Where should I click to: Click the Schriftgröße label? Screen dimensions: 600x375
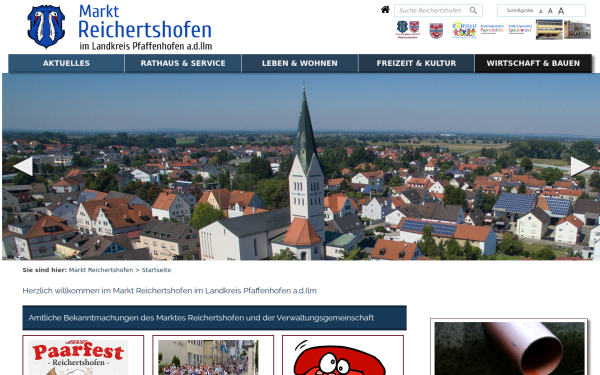[x=520, y=11]
